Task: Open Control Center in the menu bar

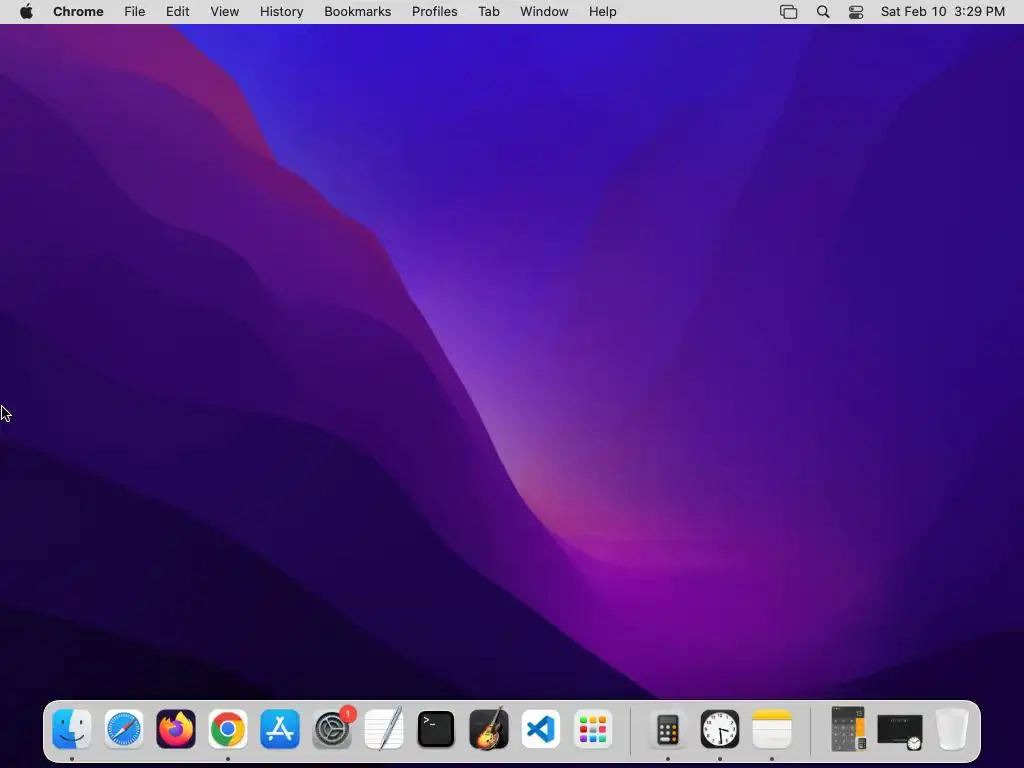Action: coord(856,12)
